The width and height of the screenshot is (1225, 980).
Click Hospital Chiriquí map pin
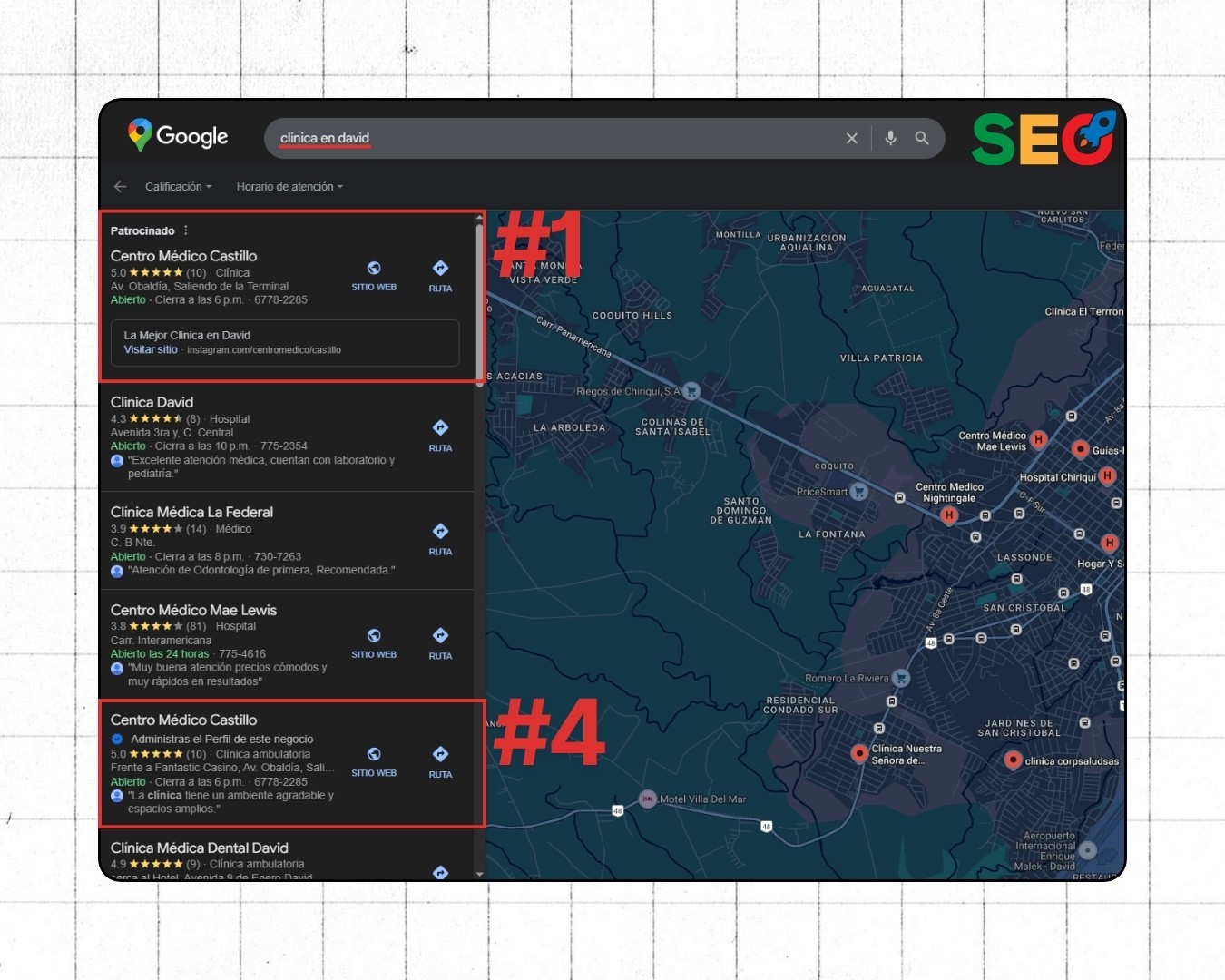click(1107, 475)
